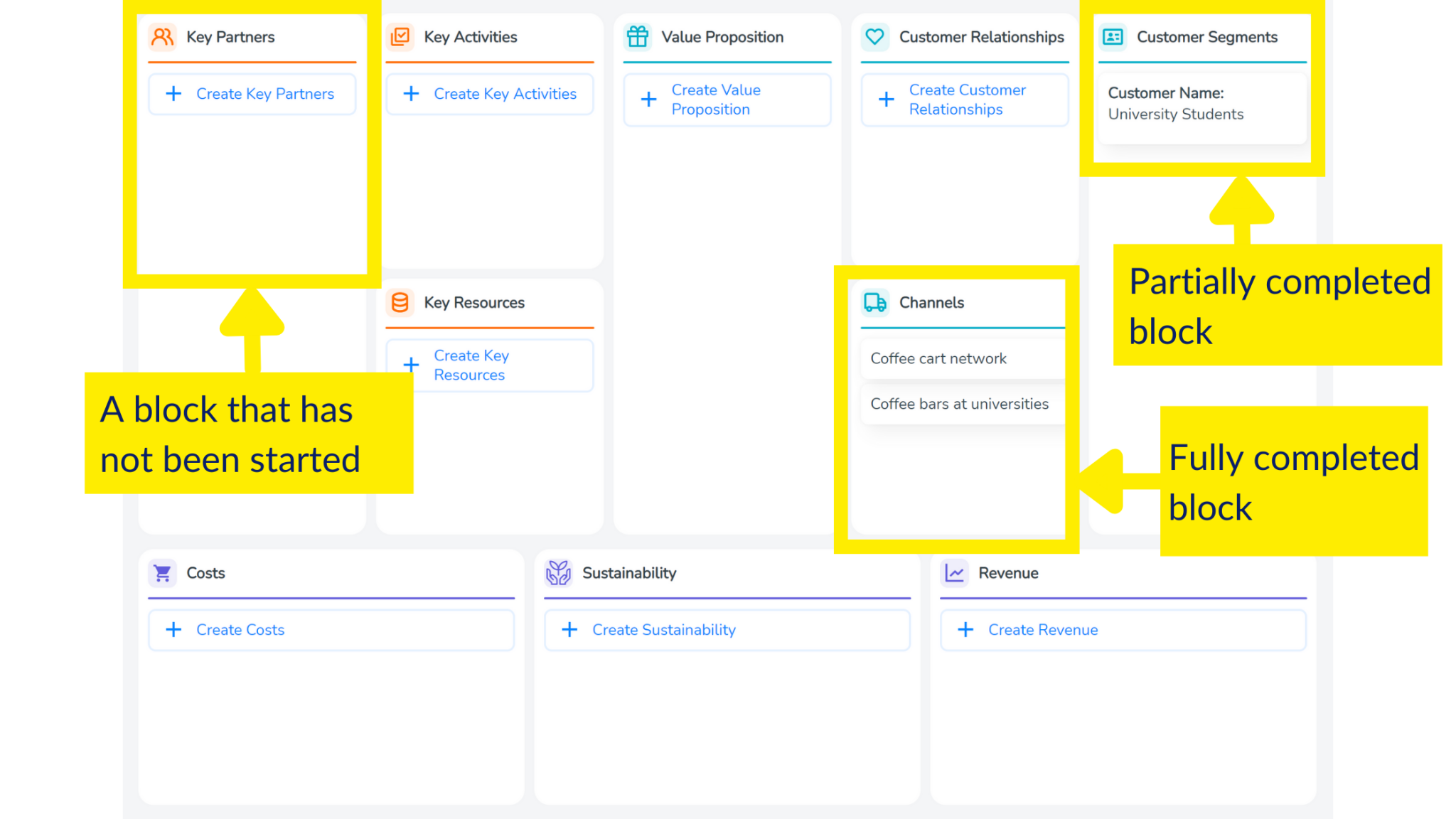The height and width of the screenshot is (819, 1456).
Task: Click the Customer Relationships heart icon
Action: click(x=875, y=37)
